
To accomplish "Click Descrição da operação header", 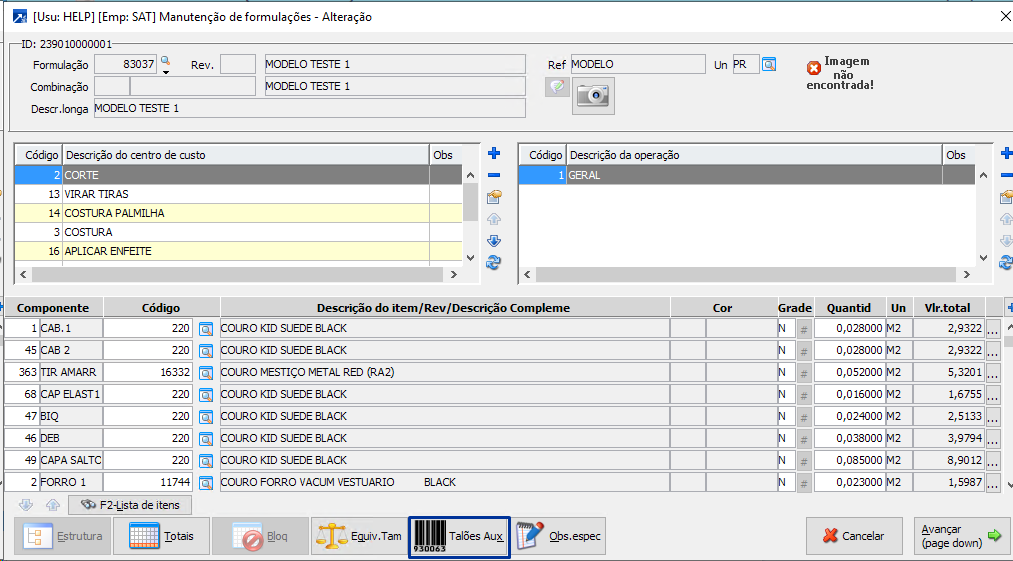I will click(754, 155).
